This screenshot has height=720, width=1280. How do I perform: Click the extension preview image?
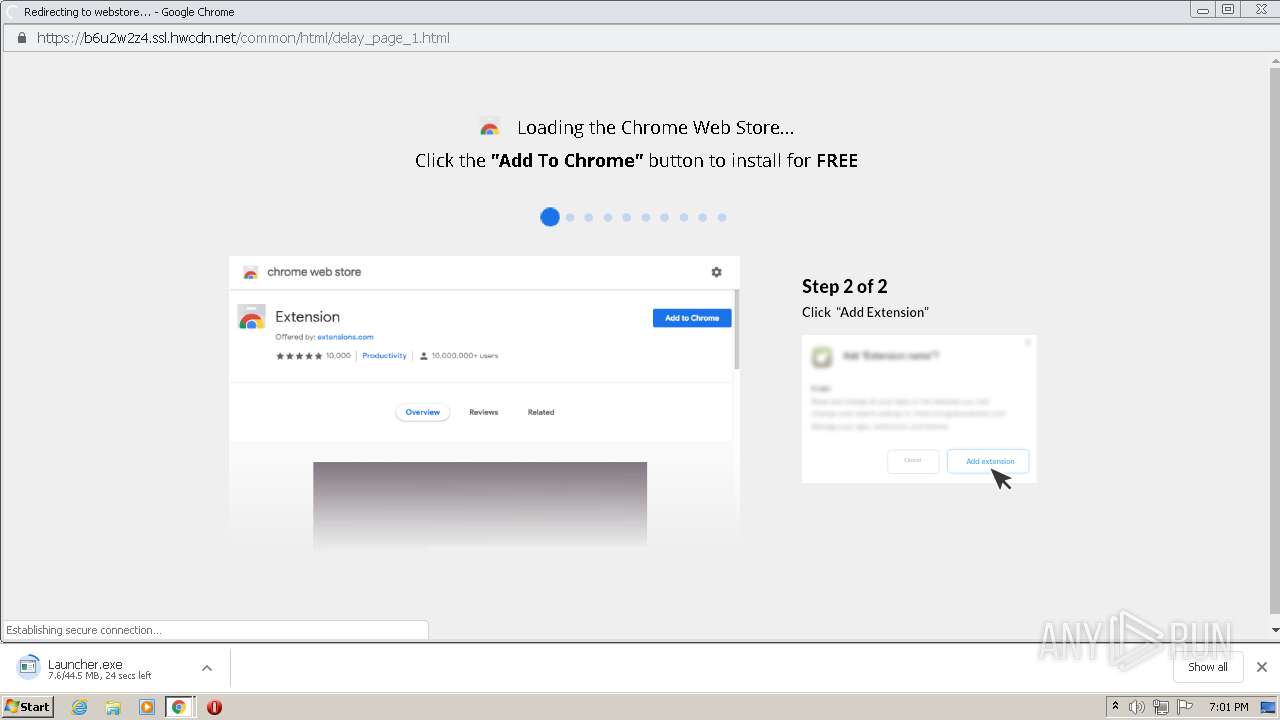[x=480, y=505]
